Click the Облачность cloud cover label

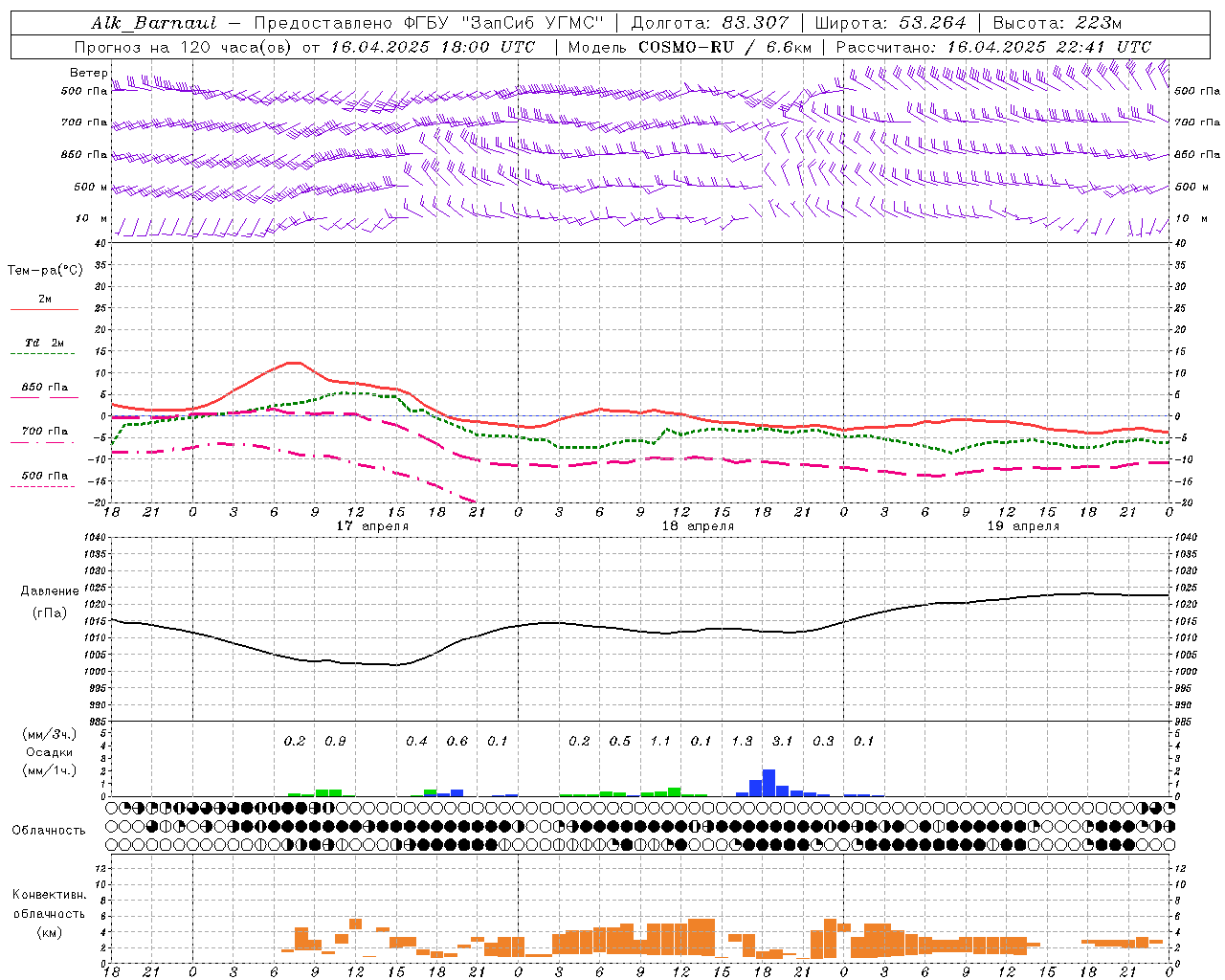point(49,830)
